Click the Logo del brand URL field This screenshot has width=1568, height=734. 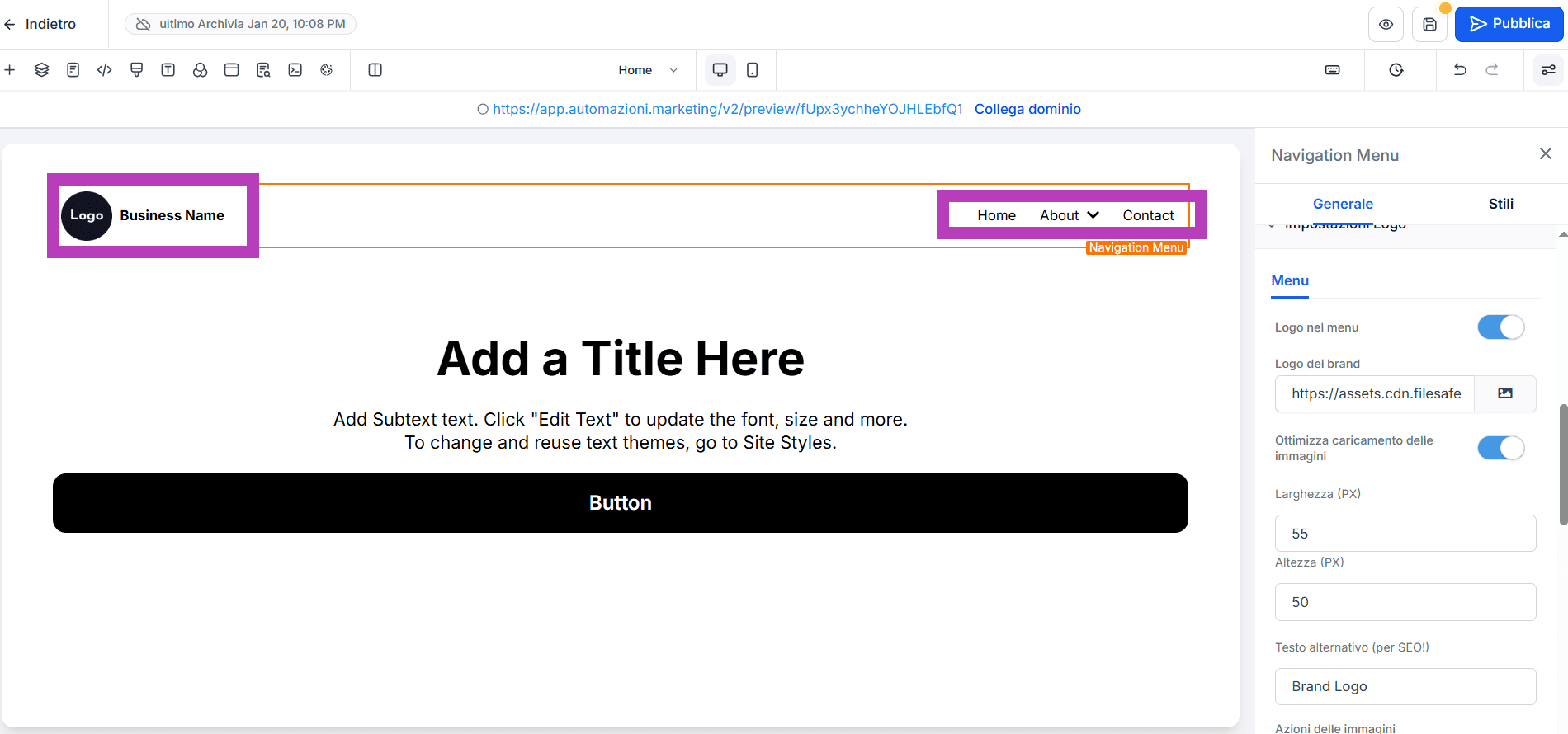[x=1375, y=393]
